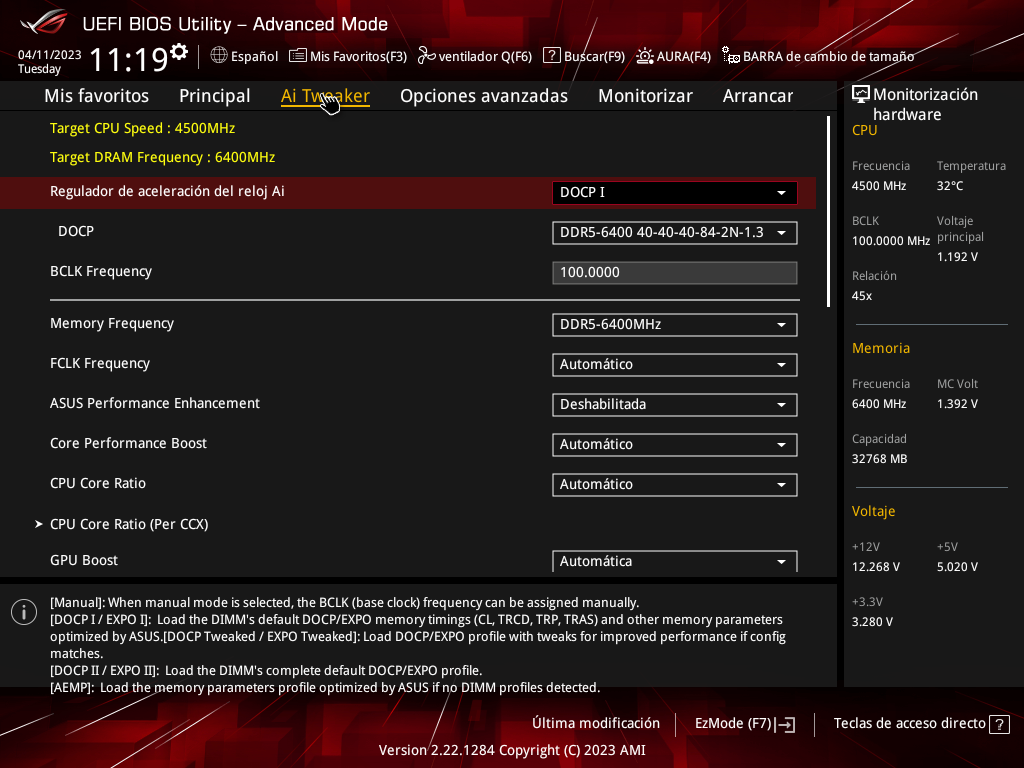Select the Memory Frequency label
1024x768 pixels.
click(x=112, y=323)
